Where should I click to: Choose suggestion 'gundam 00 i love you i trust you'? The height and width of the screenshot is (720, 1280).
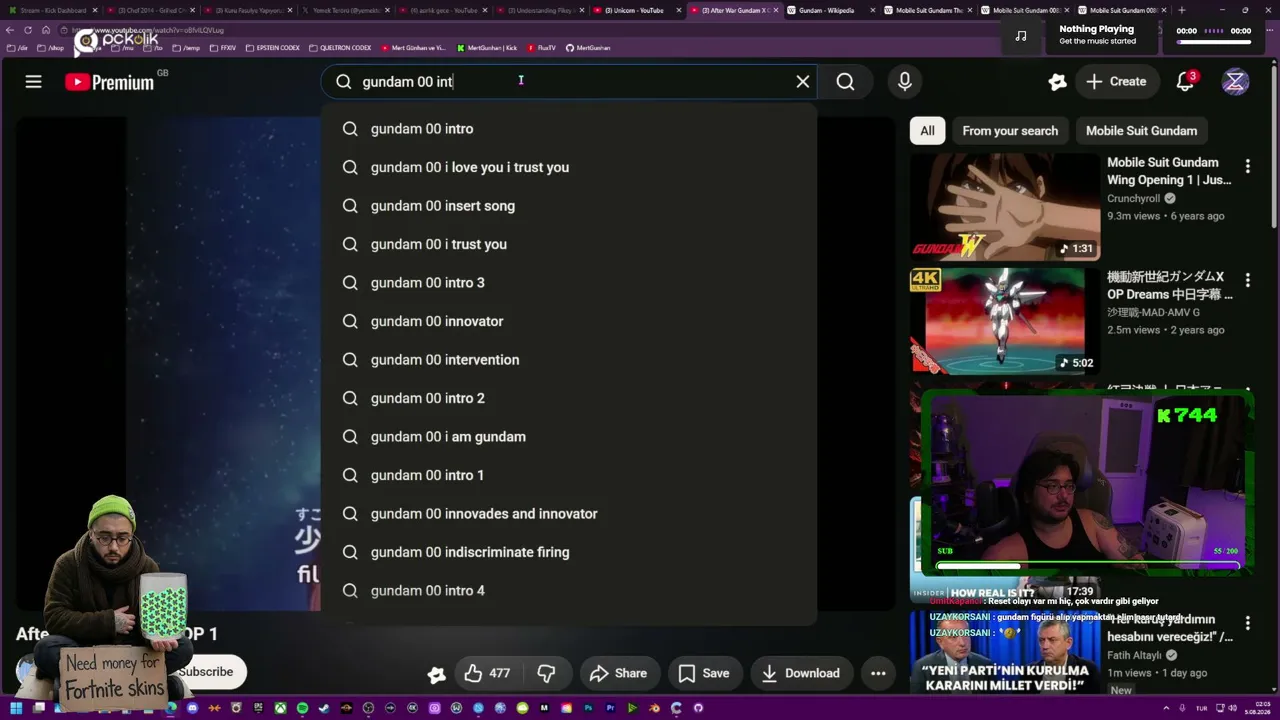click(569, 167)
